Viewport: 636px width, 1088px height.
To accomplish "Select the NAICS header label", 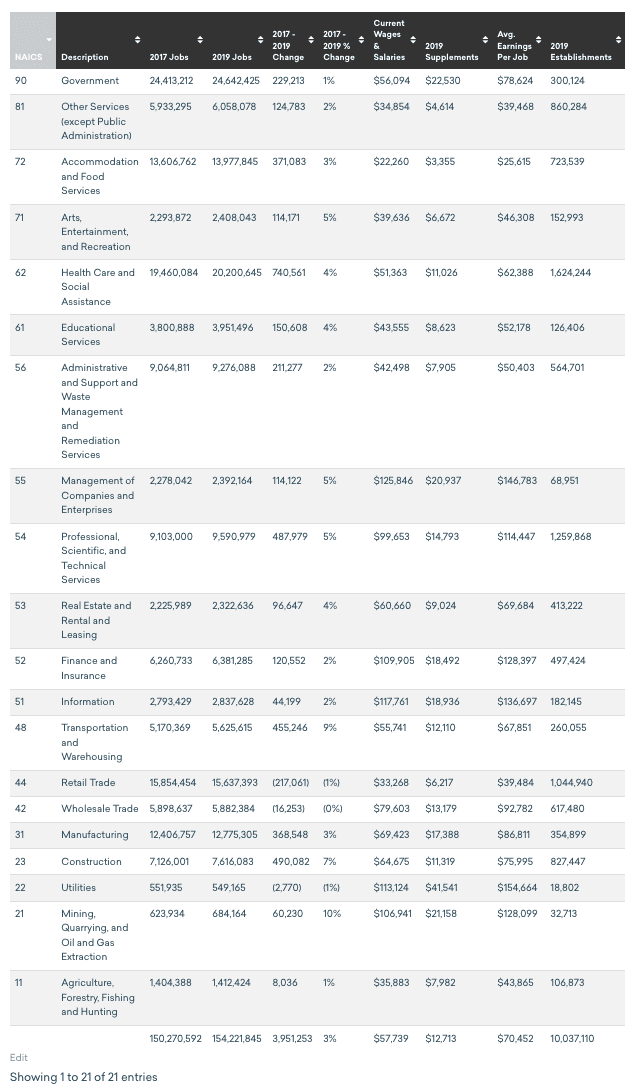I will tap(28, 57).
